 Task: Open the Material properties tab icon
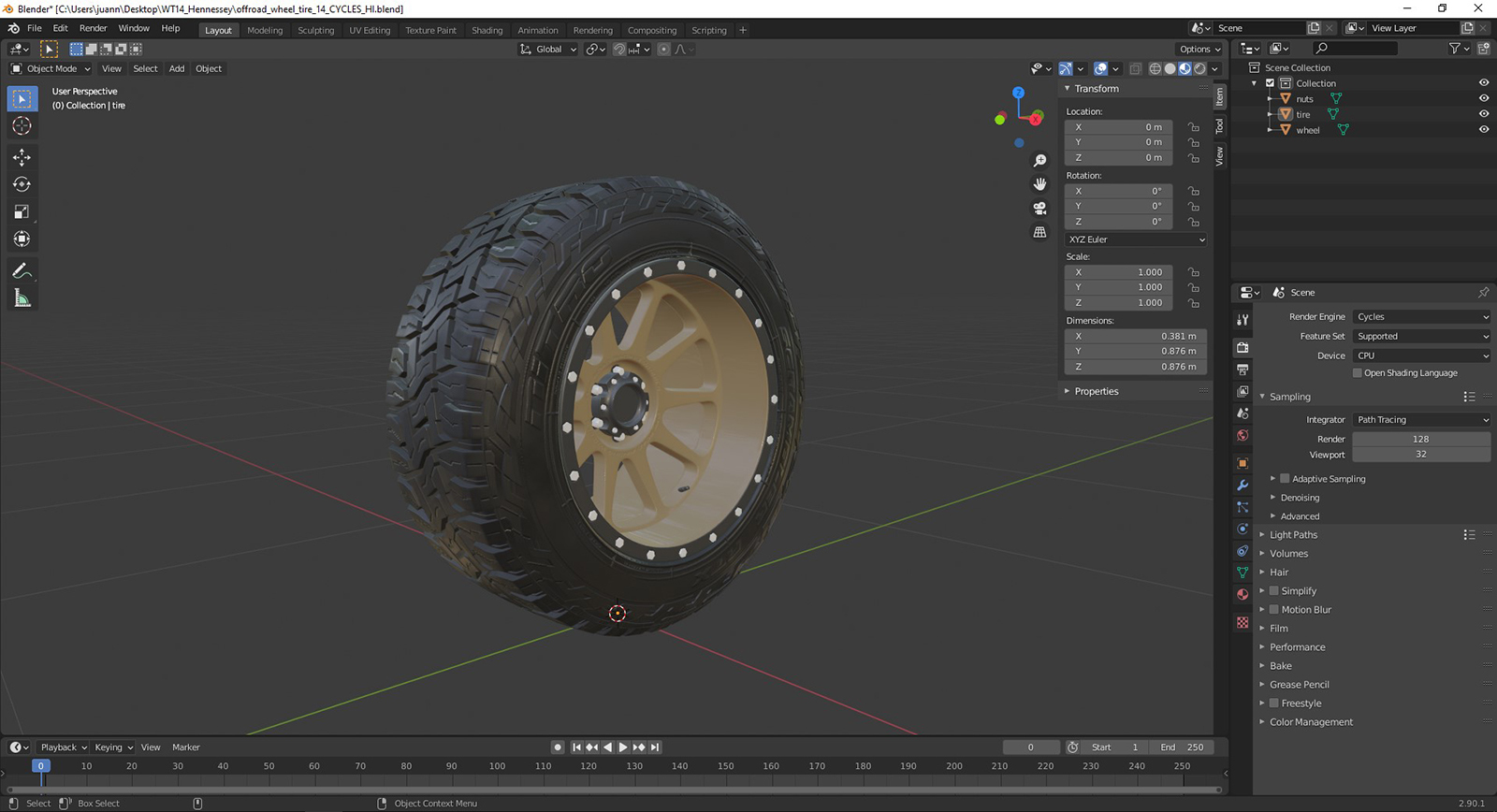(x=1243, y=594)
